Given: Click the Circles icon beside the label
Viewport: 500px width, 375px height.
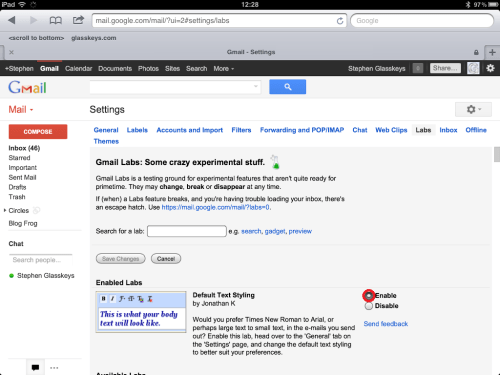Looking at the screenshot, I should point(36,210).
